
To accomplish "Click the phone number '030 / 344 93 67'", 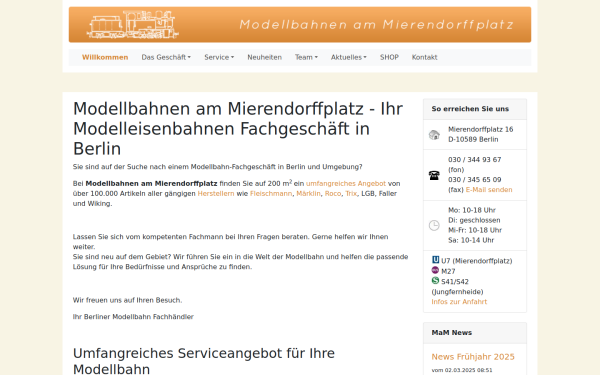I will point(474,160).
